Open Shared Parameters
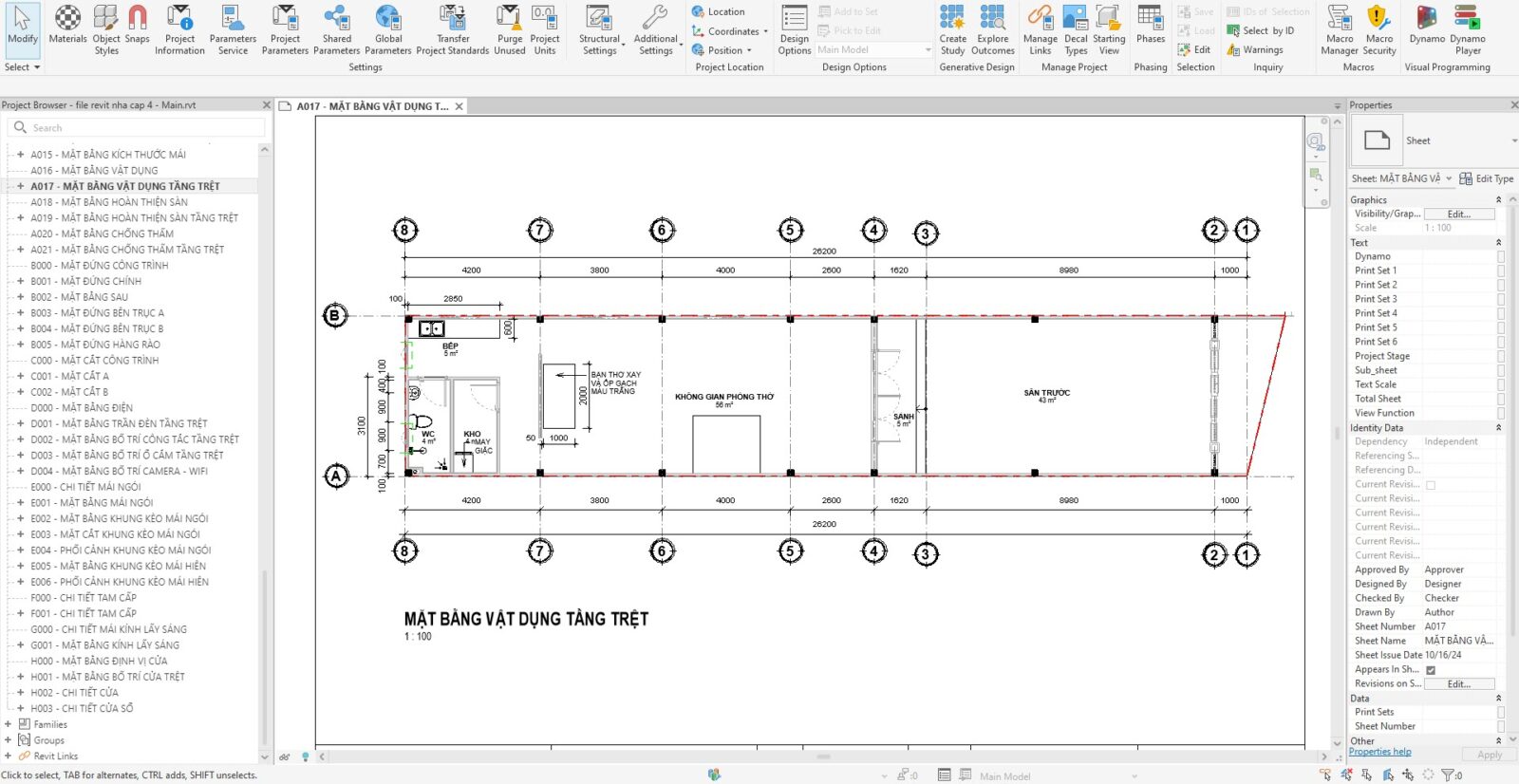The width and height of the screenshot is (1519, 784). pos(336,30)
